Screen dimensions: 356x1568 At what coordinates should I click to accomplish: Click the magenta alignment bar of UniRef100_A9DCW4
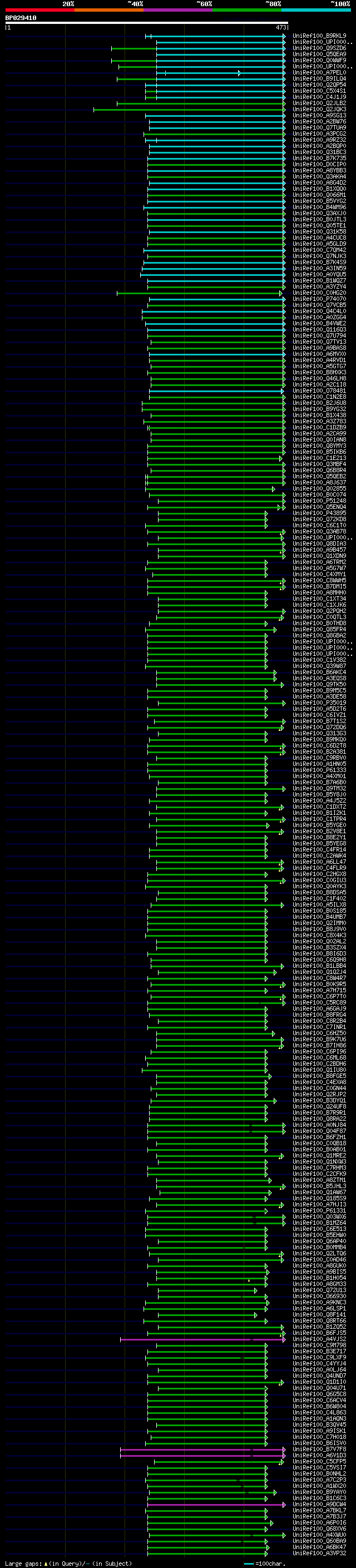coord(216,1505)
